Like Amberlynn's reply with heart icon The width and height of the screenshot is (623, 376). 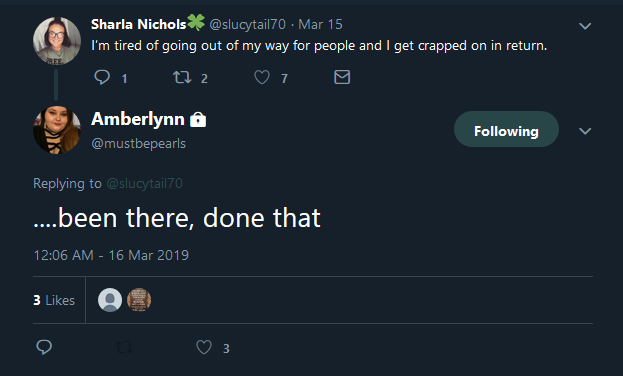pos(204,347)
